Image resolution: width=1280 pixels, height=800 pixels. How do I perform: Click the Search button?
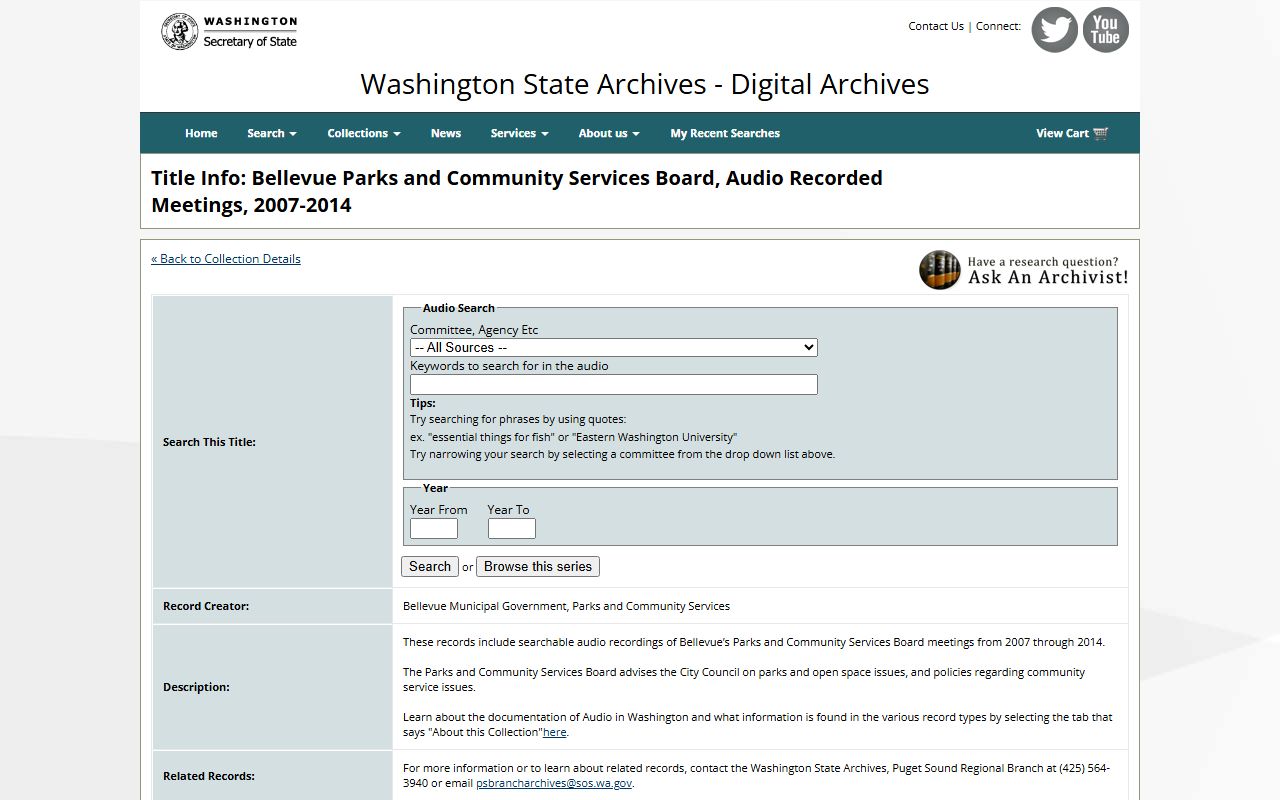pyautogui.click(x=430, y=566)
